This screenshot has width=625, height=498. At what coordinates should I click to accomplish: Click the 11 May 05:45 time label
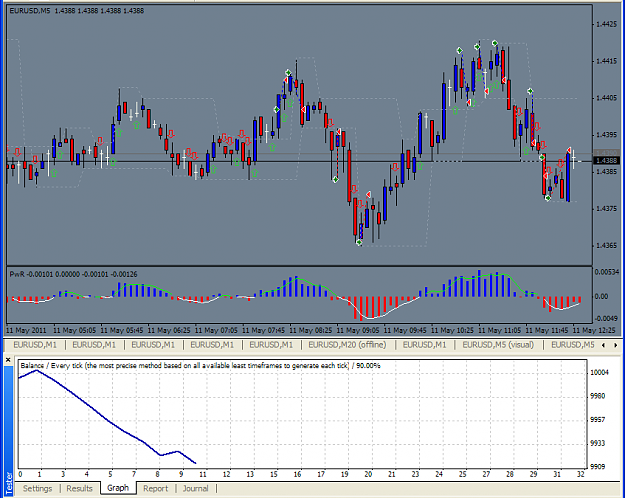click(122, 331)
